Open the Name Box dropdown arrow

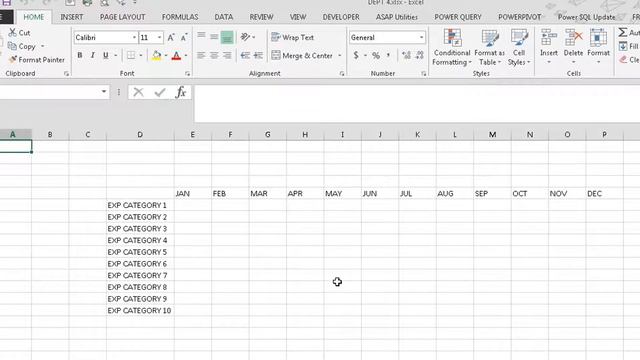coord(104,92)
